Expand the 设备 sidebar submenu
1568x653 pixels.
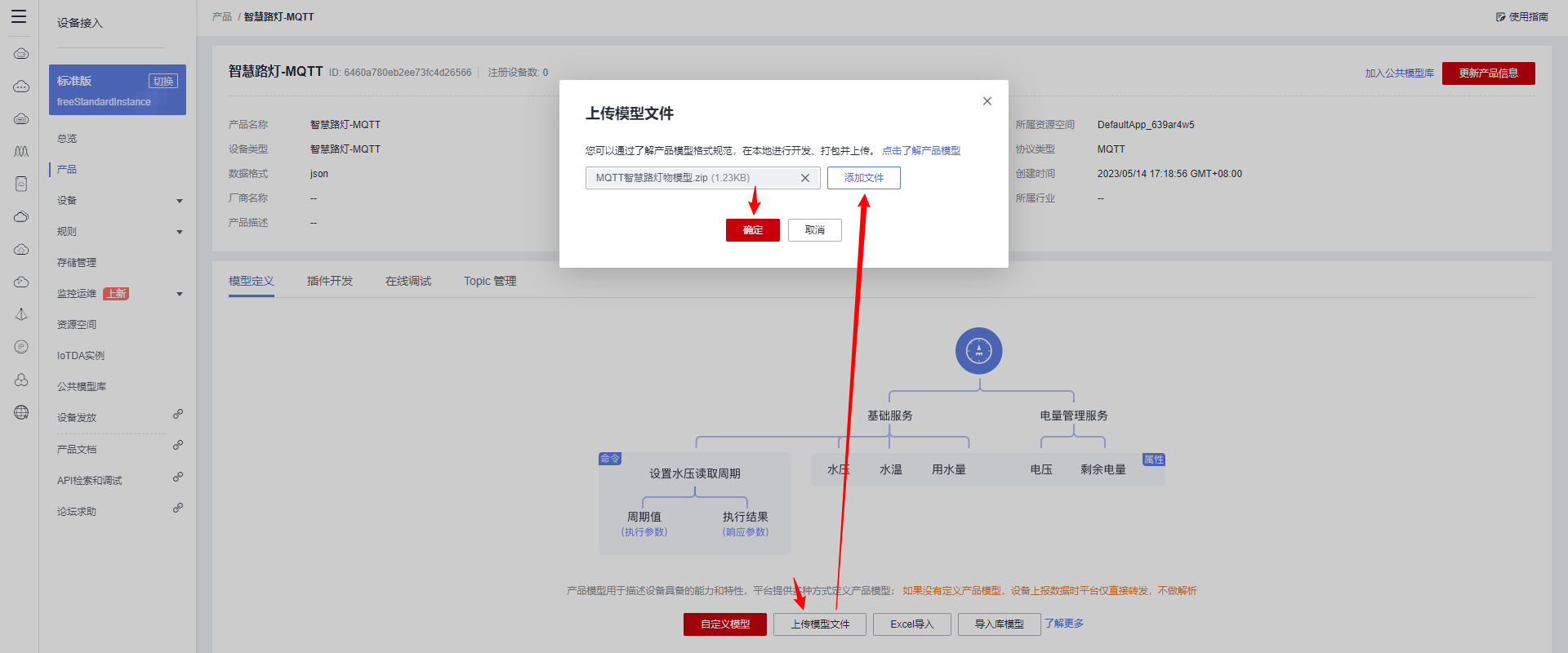(x=180, y=201)
